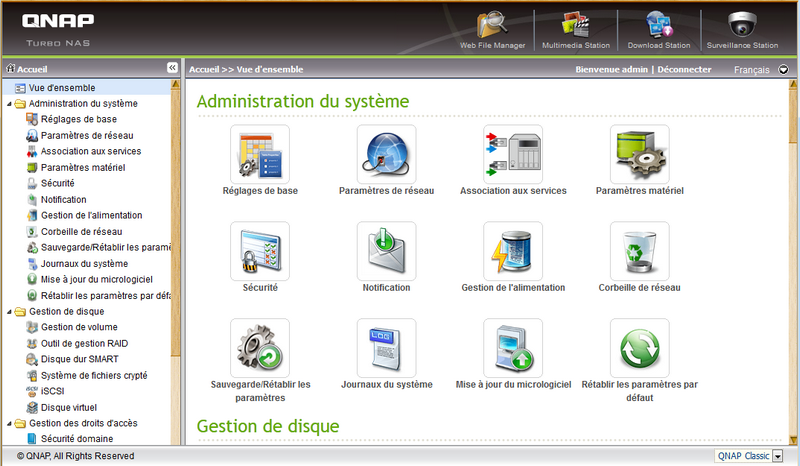Open Journaux du système LOG icon
This screenshot has width=800, height=466.
tap(386, 348)
